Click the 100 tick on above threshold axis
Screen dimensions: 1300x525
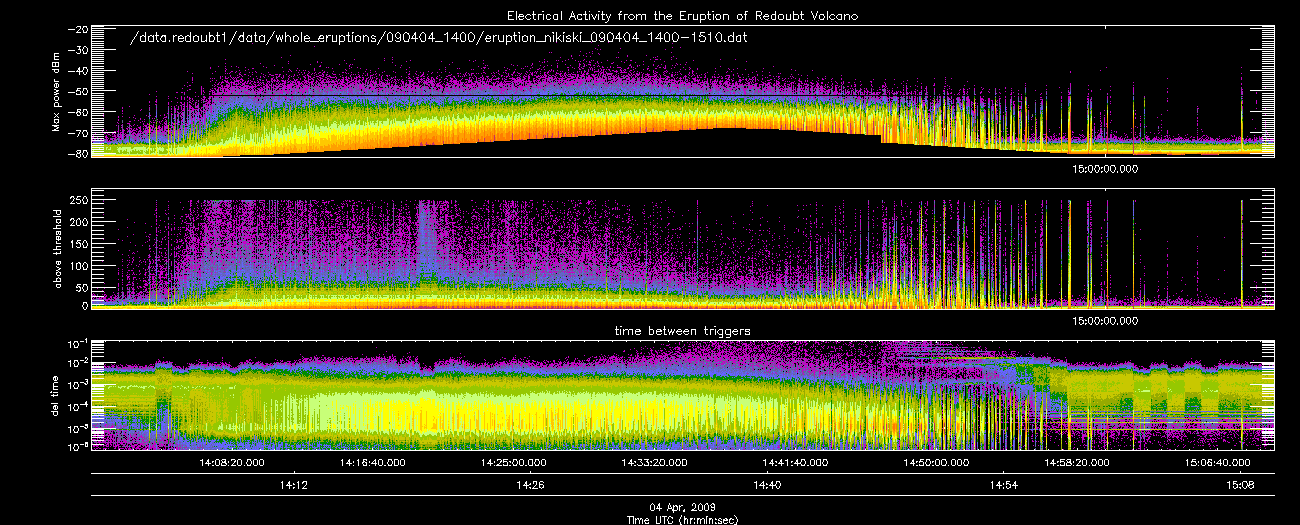point(77,264)
